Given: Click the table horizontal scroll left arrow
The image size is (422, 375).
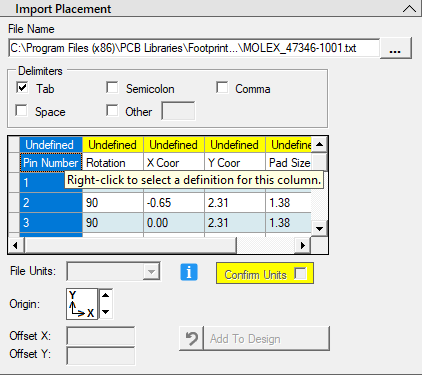Looking at the screenshot, I should tap(15, 246).
